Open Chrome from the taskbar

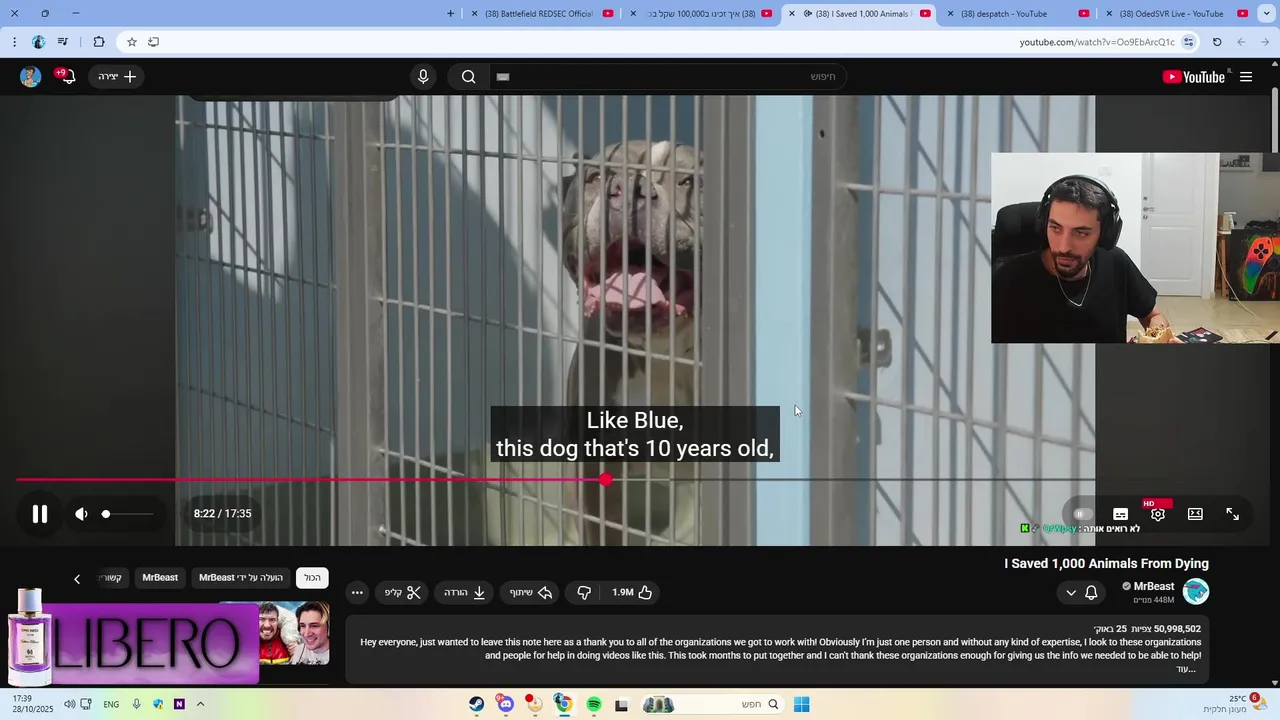[564, 705]
